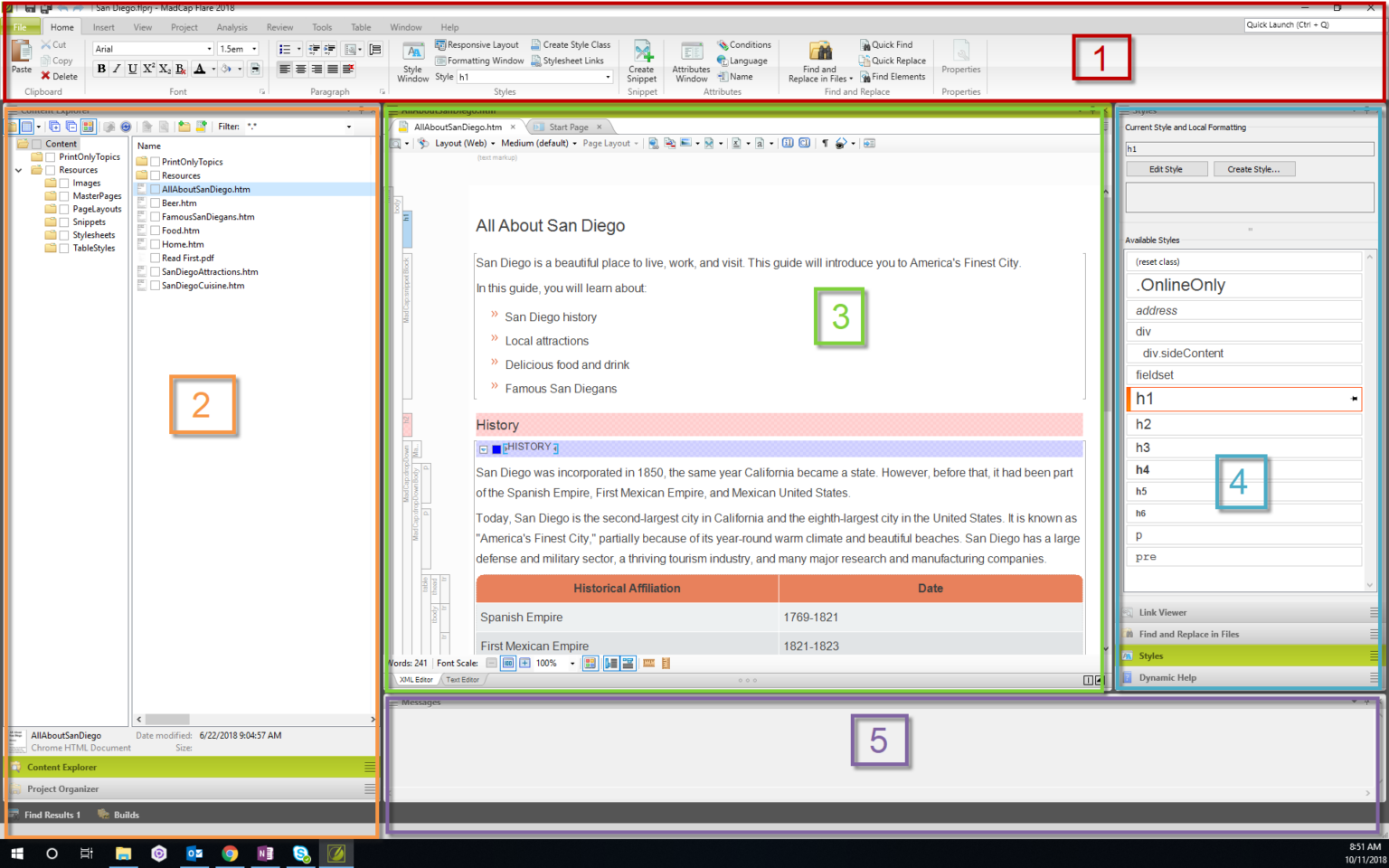1389x868 pixels.
Task: Open the Medium (default) dropdown
Action: coord(538,143)
